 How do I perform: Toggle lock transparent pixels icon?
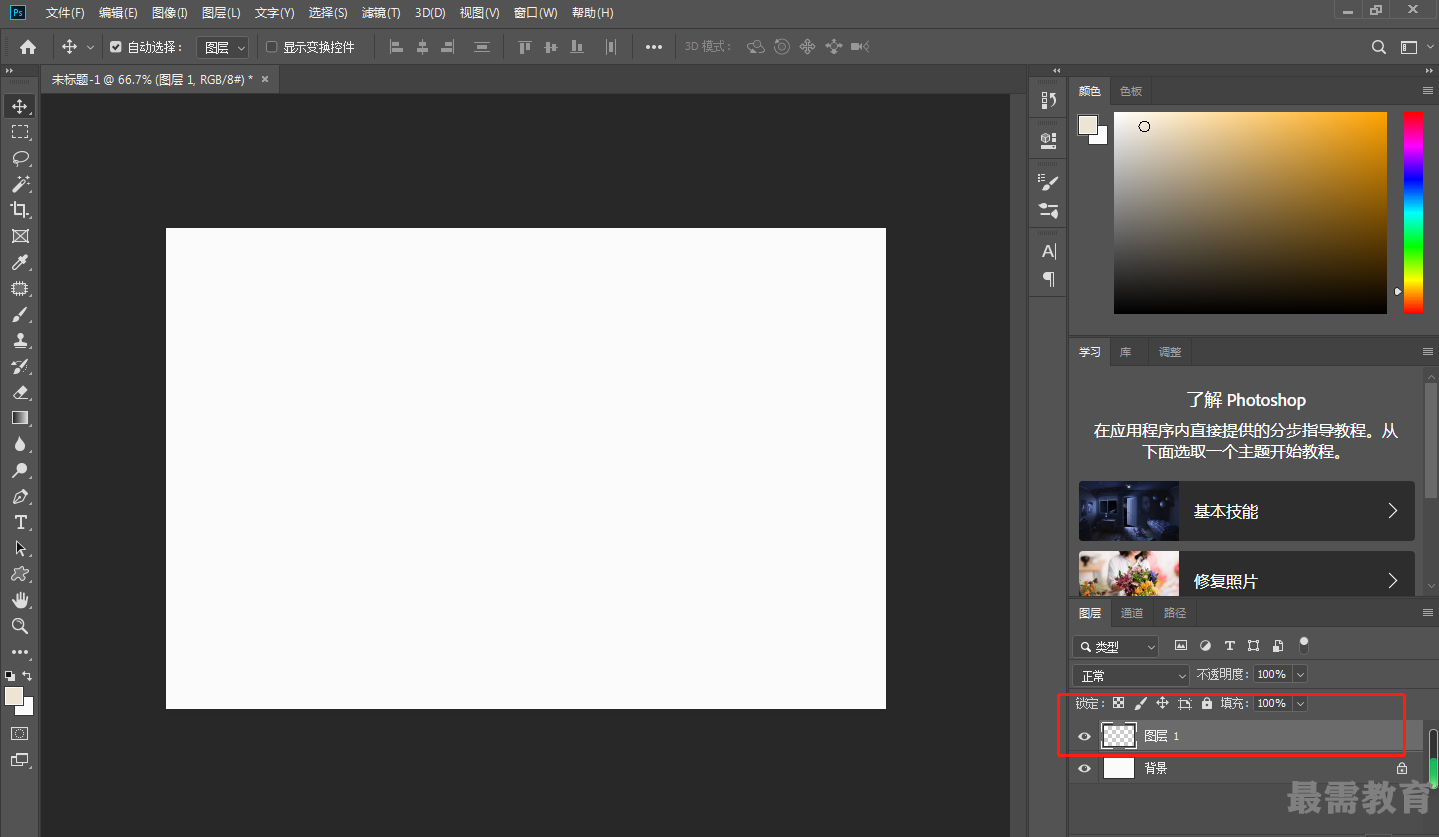coord(1119,703)
